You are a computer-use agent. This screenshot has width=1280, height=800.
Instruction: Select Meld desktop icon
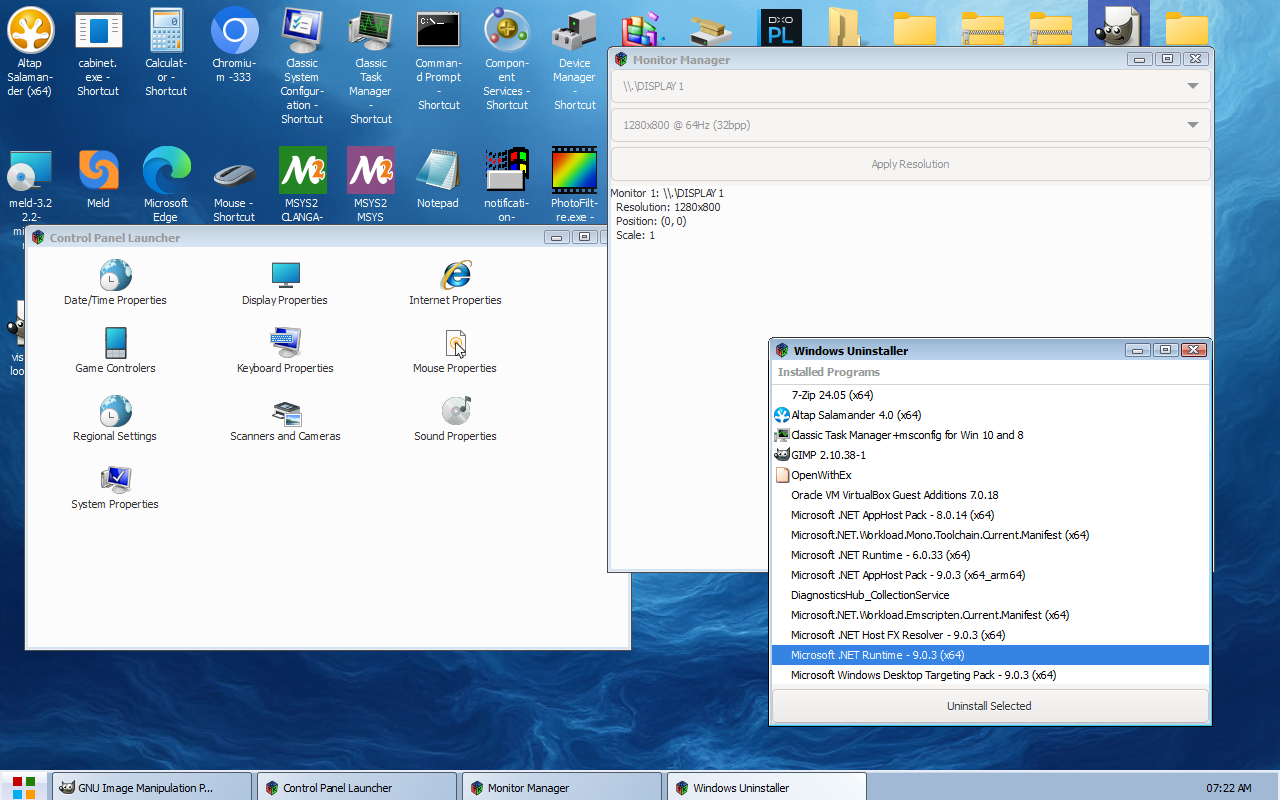pyautogui.click(x=98, y=178)
